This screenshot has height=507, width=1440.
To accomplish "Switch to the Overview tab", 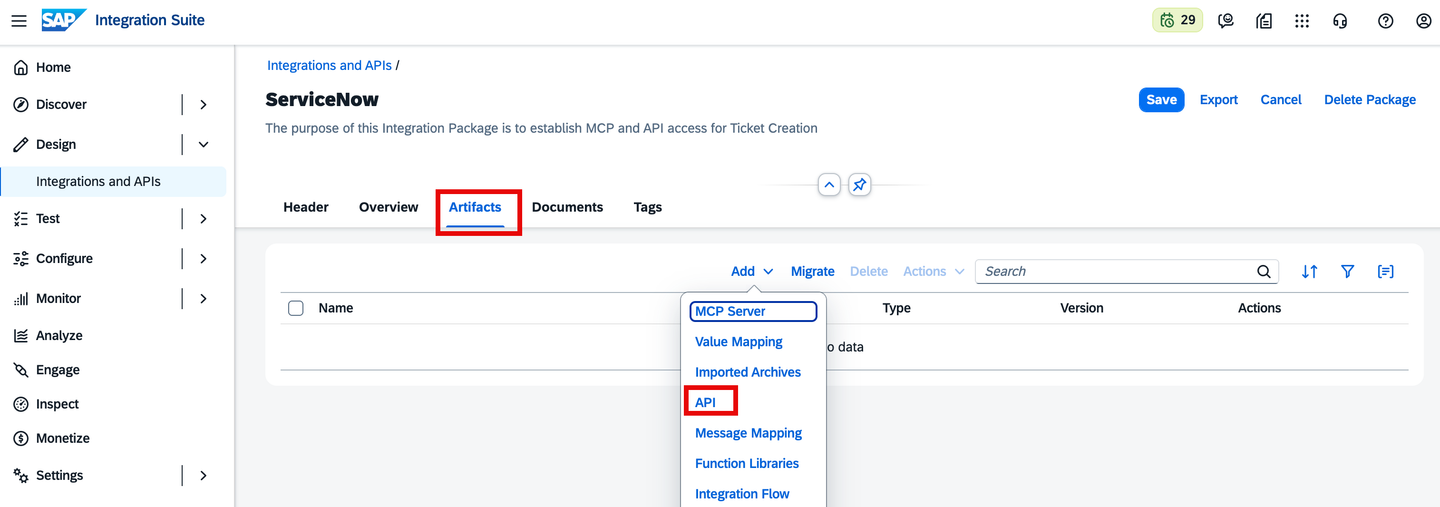I will (388, 207).
